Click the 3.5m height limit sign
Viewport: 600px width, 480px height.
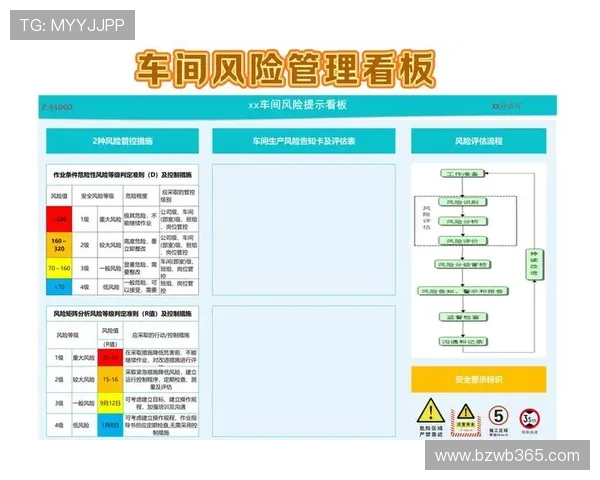[x=530, y=419]
